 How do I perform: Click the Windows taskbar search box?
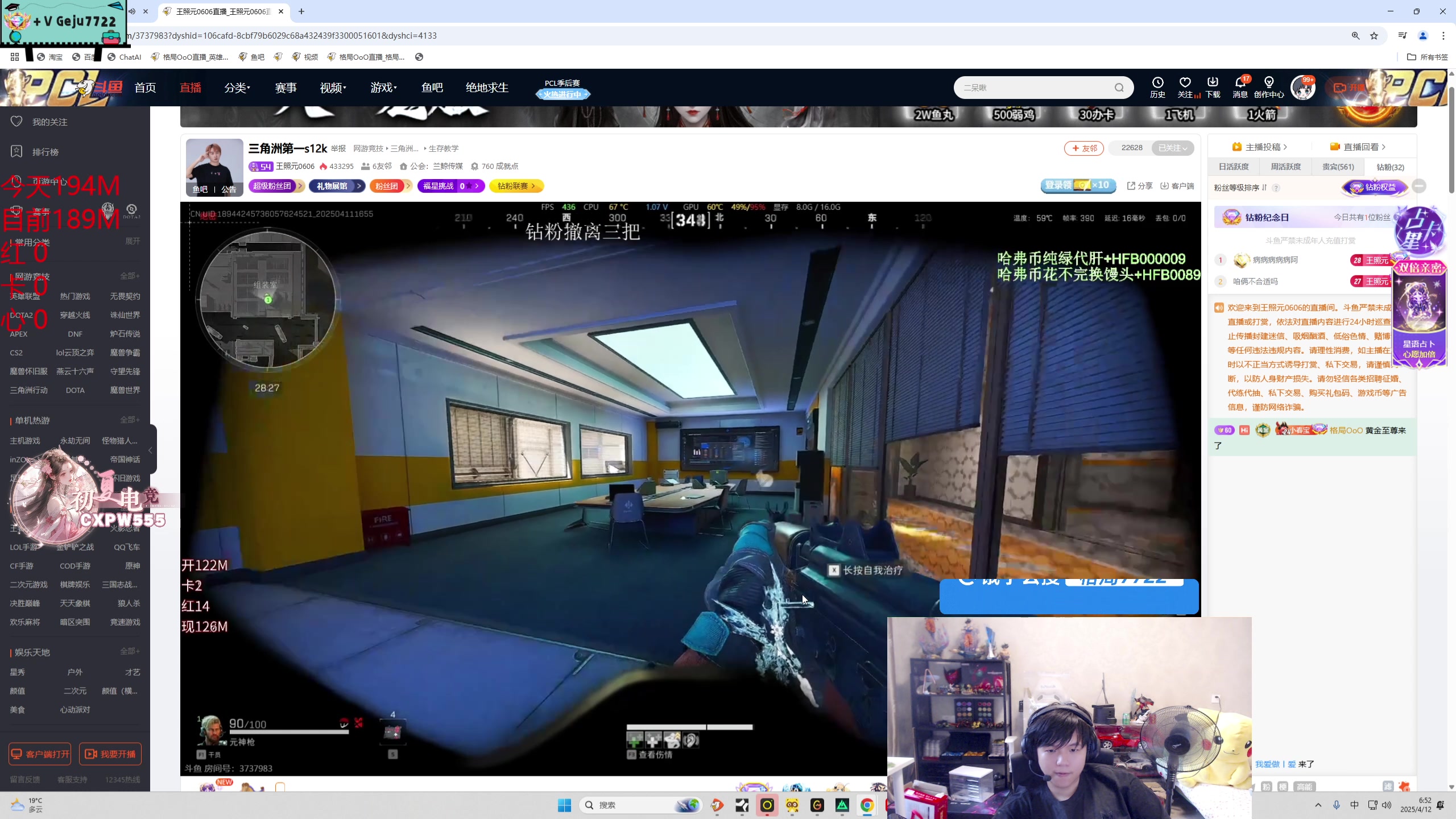tap(640, 805)
